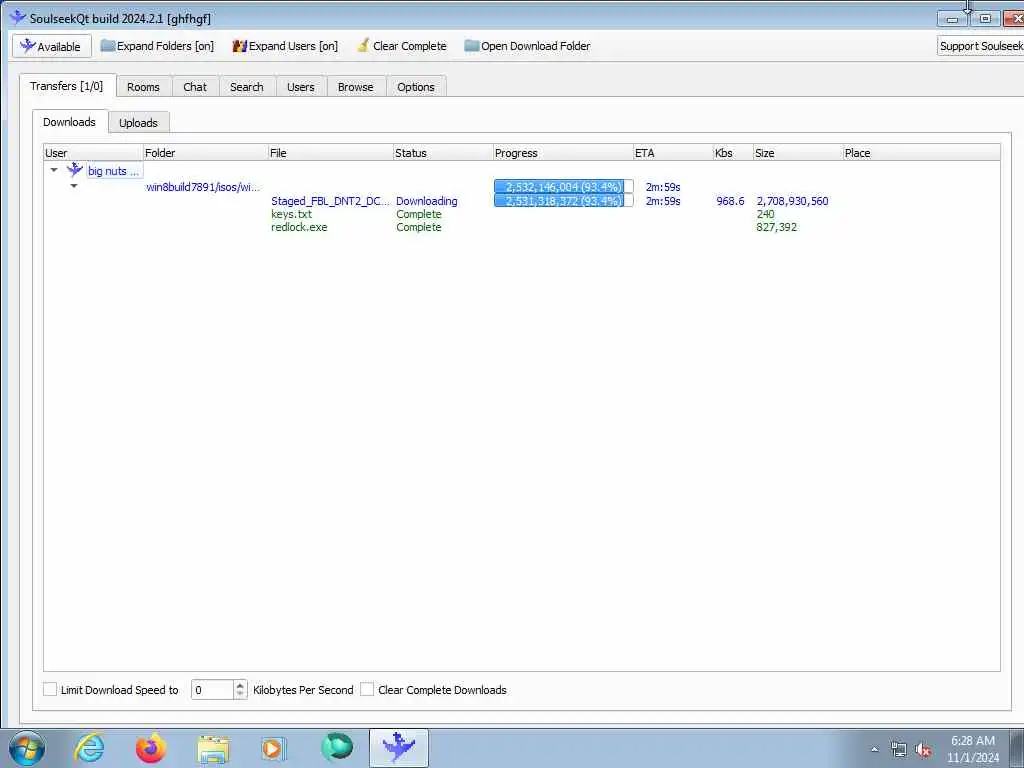Click the Soulseek taskbar icon
The image size is (1024, 768).
398,748
